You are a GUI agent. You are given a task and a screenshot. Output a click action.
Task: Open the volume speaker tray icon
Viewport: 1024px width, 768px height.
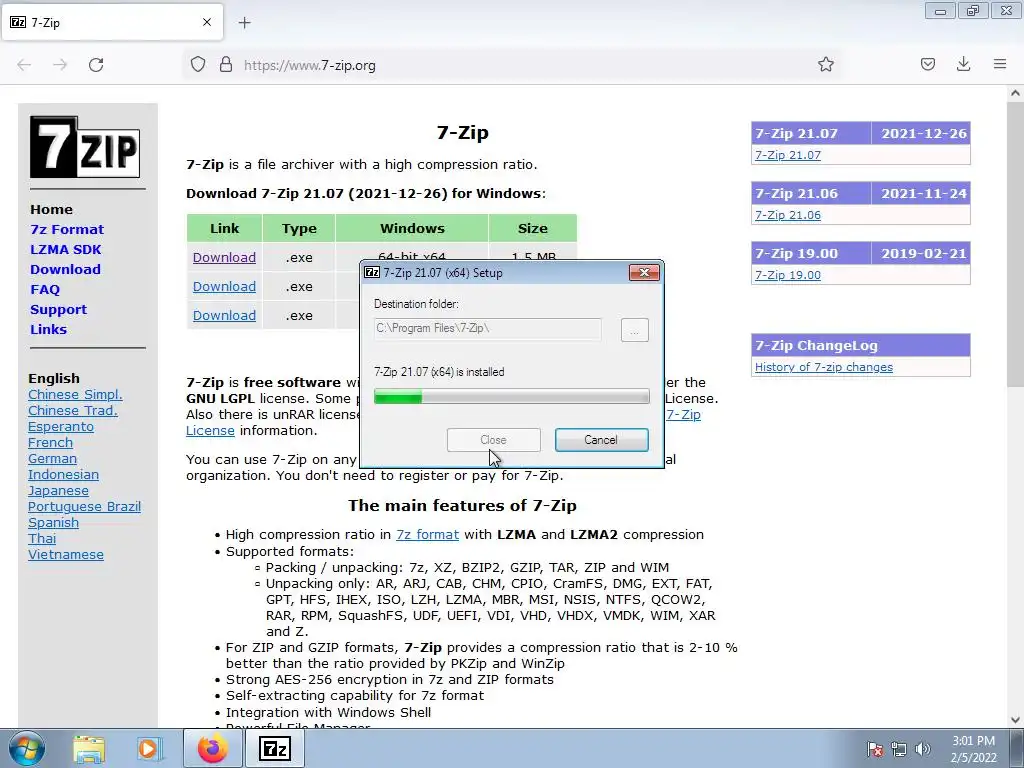click(x=923, y=749)
